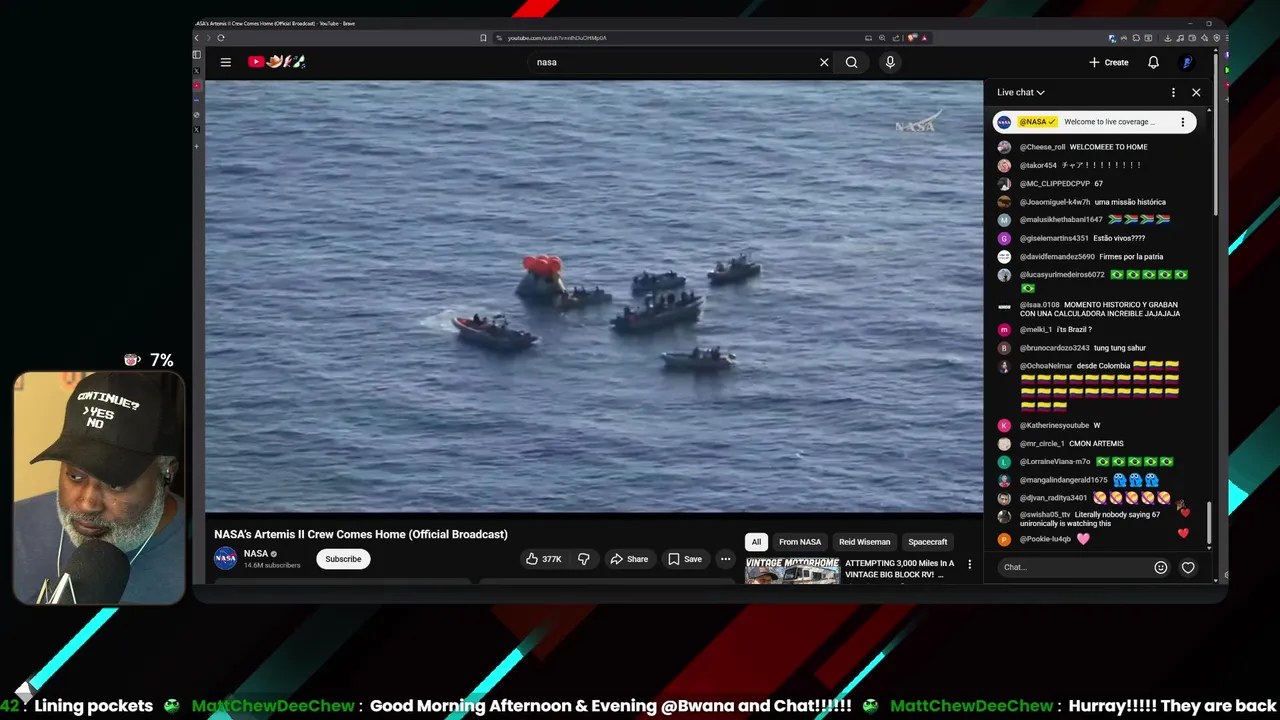
Task: Expand the Live chat mode dropdown
Action: pyautogui.click(x=1021, y=92)
